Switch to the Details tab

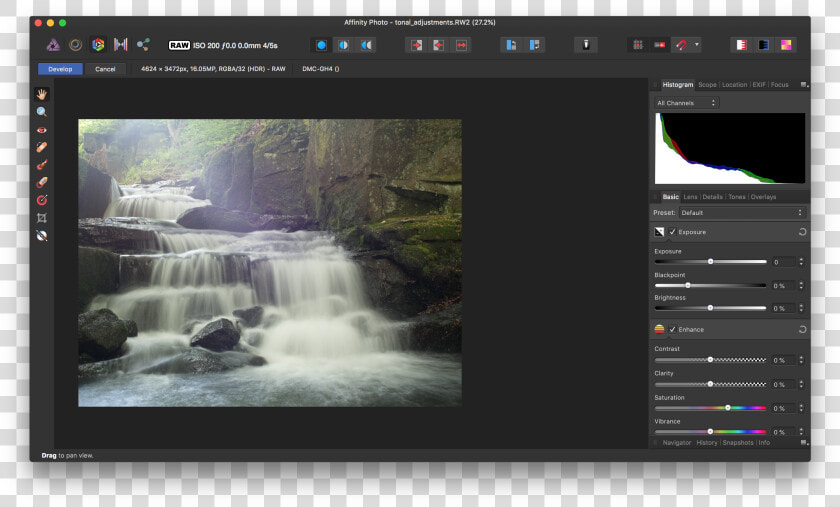712,197
